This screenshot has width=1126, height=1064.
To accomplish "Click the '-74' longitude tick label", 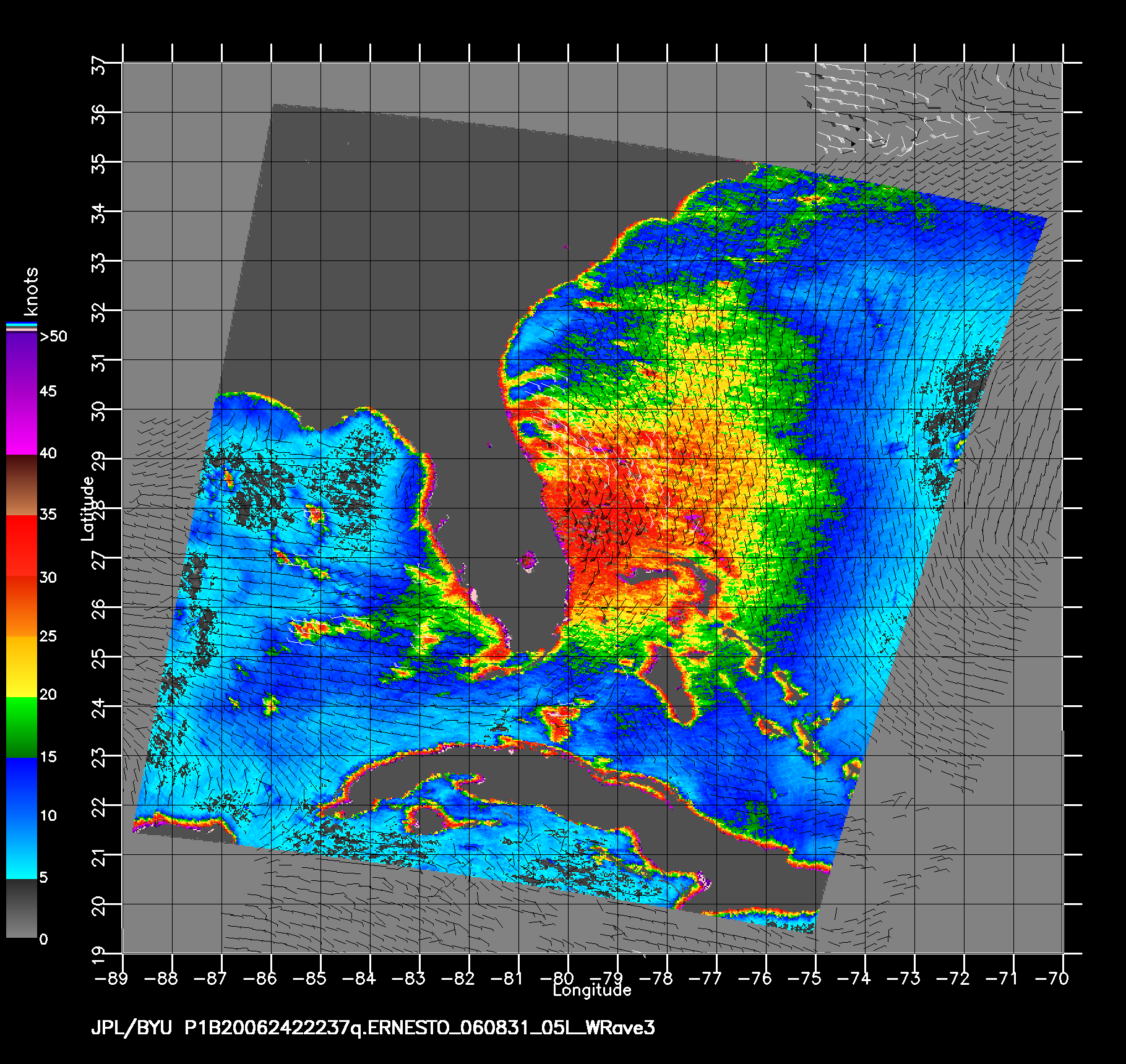I will point(853,978).
